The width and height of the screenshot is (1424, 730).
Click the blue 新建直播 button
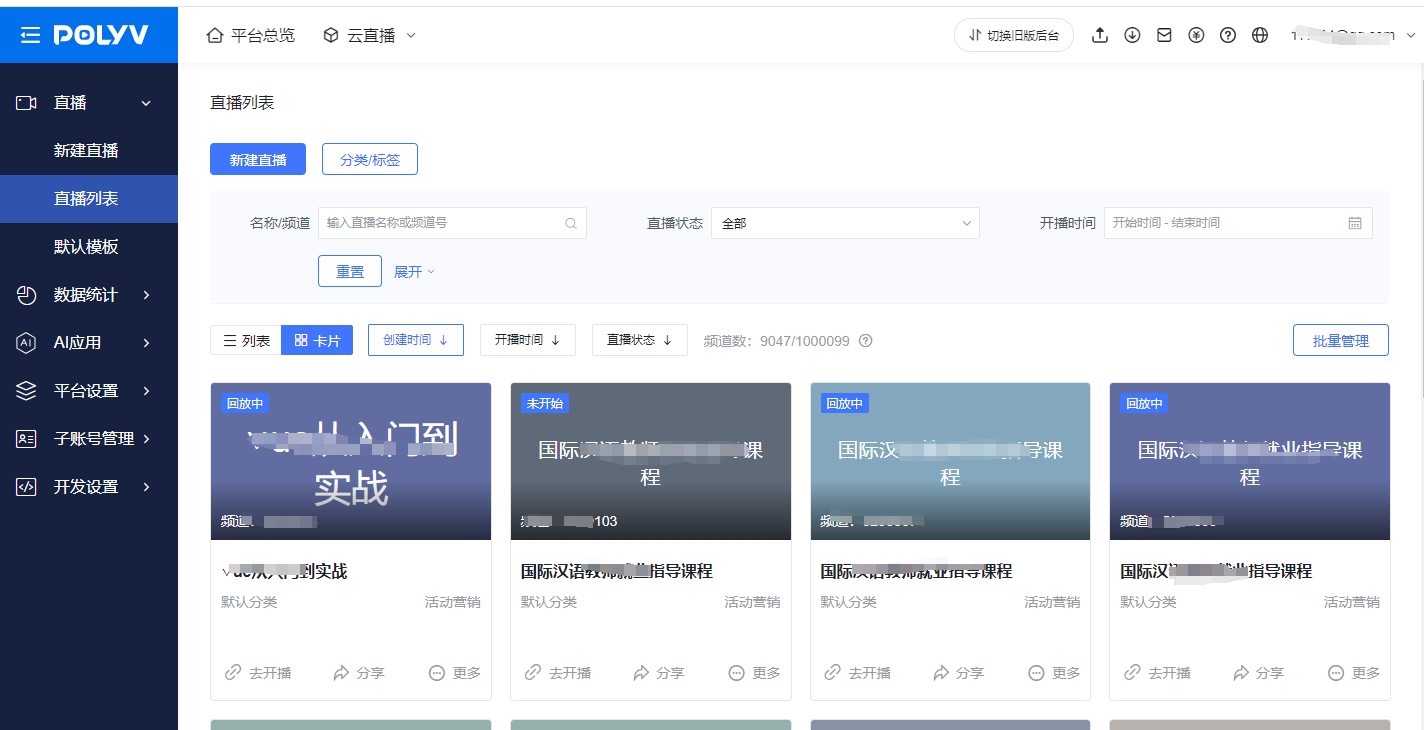coord(258,160)
